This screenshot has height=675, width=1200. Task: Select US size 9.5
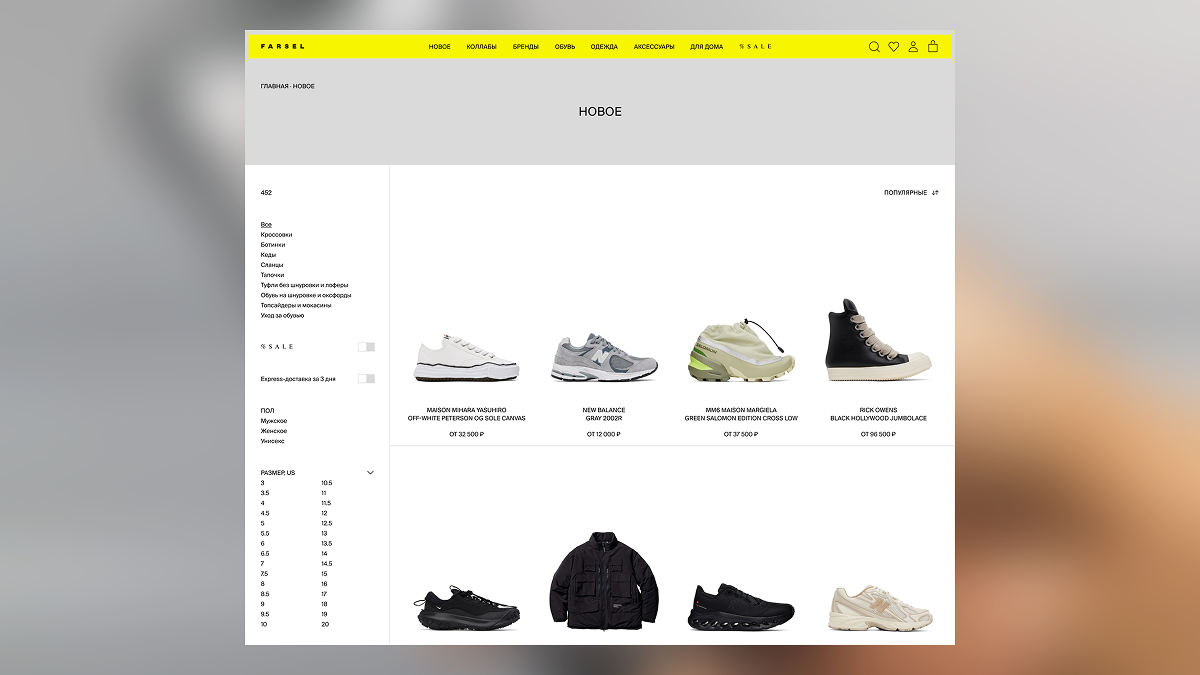[265, 614]
